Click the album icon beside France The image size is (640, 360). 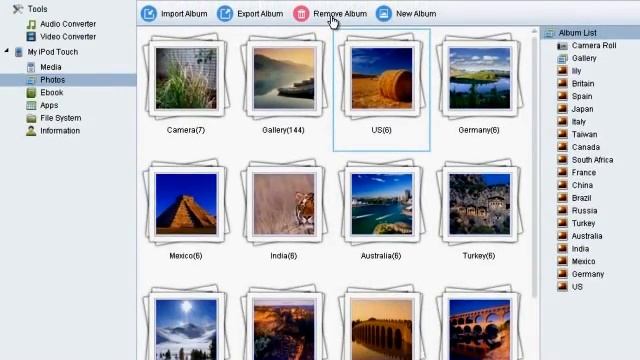[x=562, y=172]
